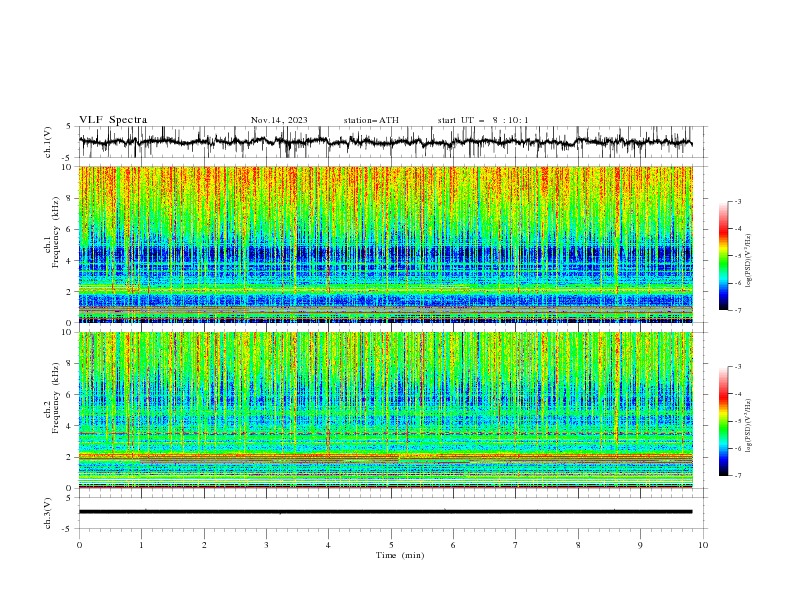The height and width of the screenshot is (612, 792).
Task: Click the "8" kHz tick of the ch.1 spectrogram
Action: pos(69,198)
